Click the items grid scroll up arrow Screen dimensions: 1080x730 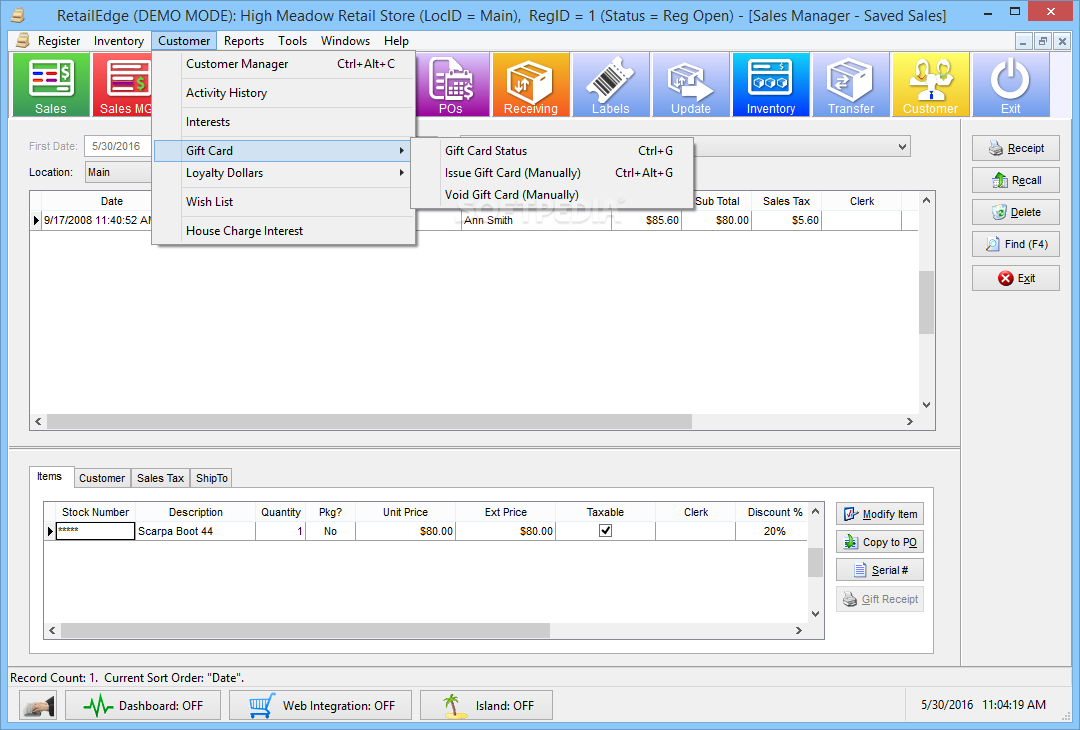coord(816,511)
